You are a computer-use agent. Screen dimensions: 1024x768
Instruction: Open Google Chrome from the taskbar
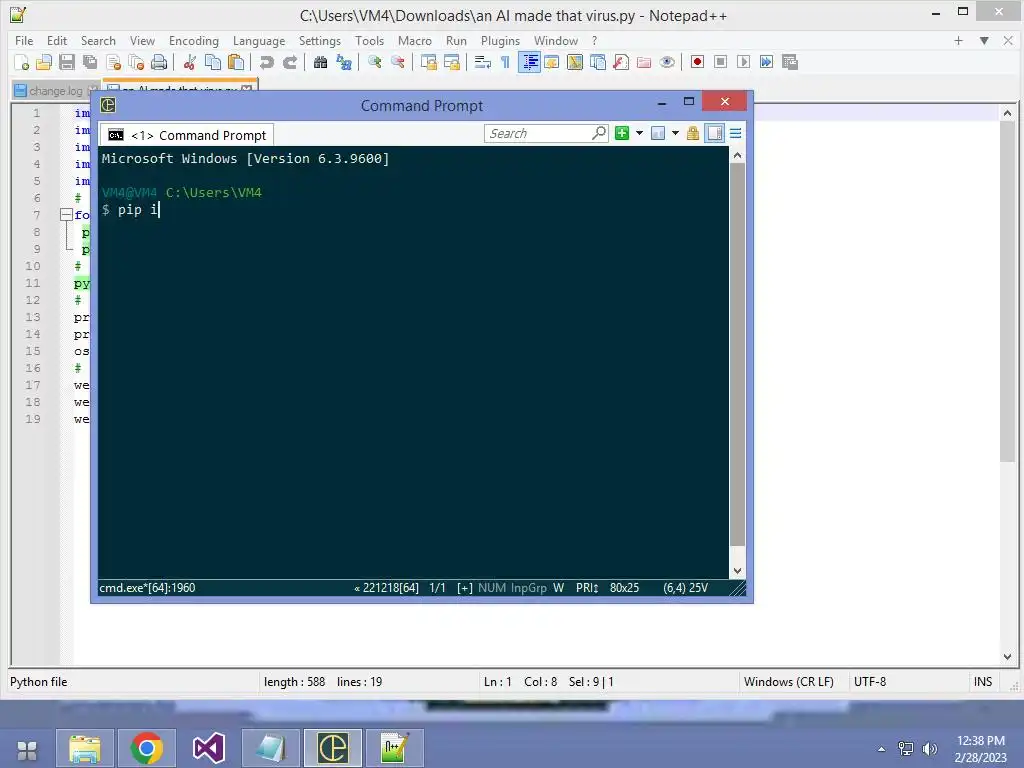[146, 748]
